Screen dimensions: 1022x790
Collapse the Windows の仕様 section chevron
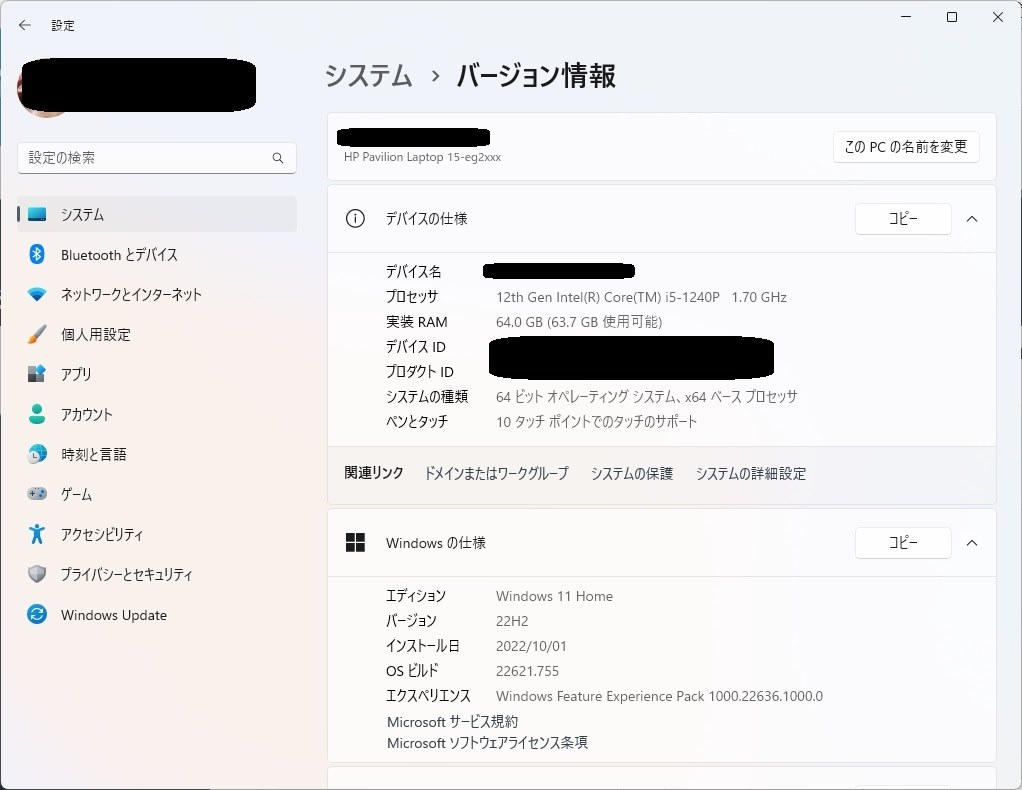pyautogui.click(x=972, y=543)
